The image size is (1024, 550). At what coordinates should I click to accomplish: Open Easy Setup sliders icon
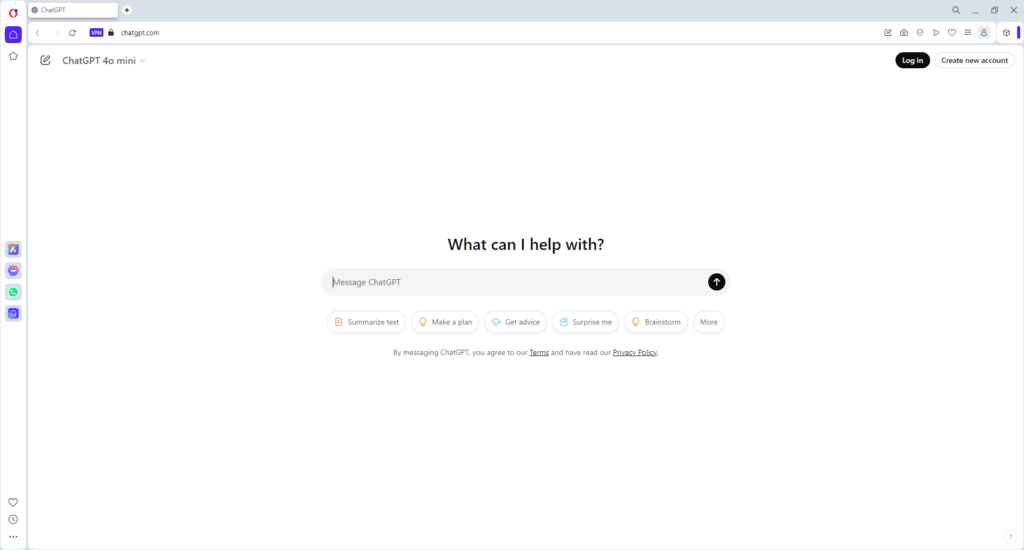pos(968,33)
